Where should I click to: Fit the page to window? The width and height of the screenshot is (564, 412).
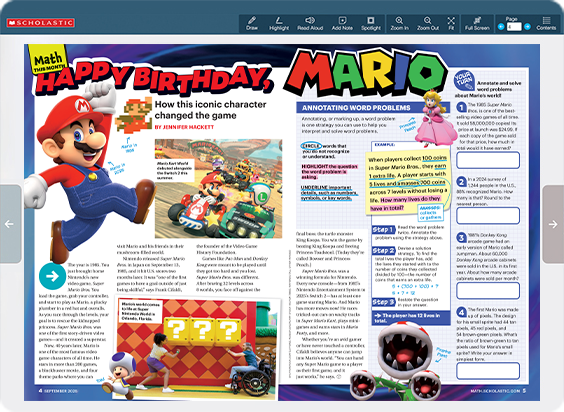click(x=451, y=24)
